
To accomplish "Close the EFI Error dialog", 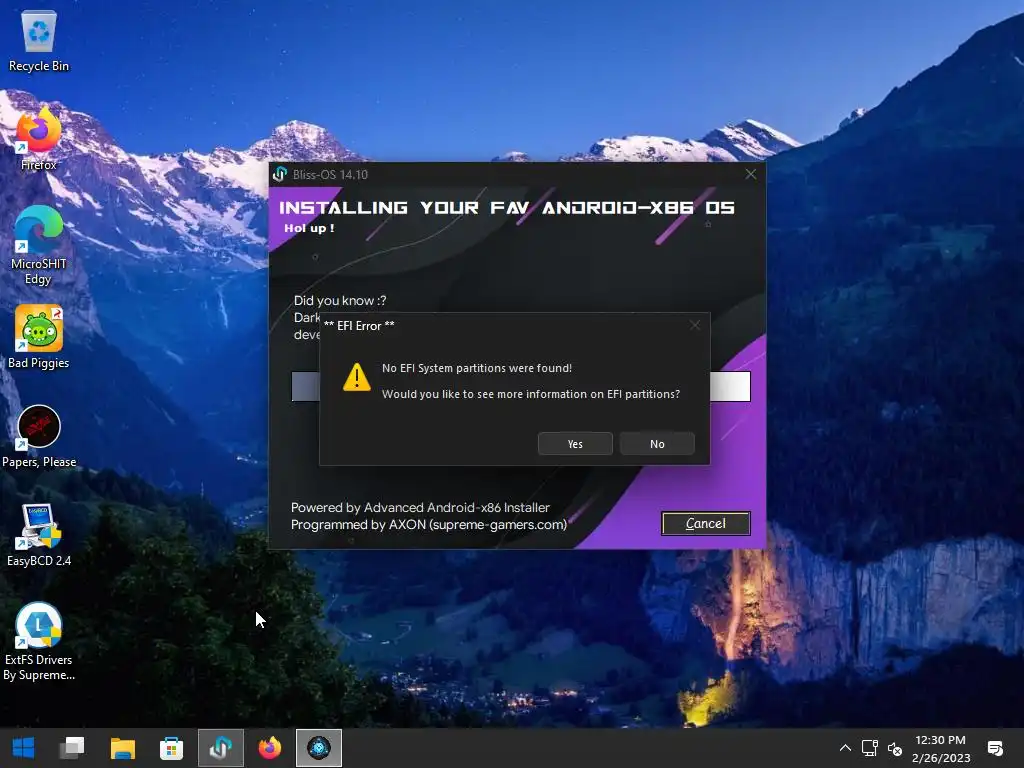I will click(695, 325).
